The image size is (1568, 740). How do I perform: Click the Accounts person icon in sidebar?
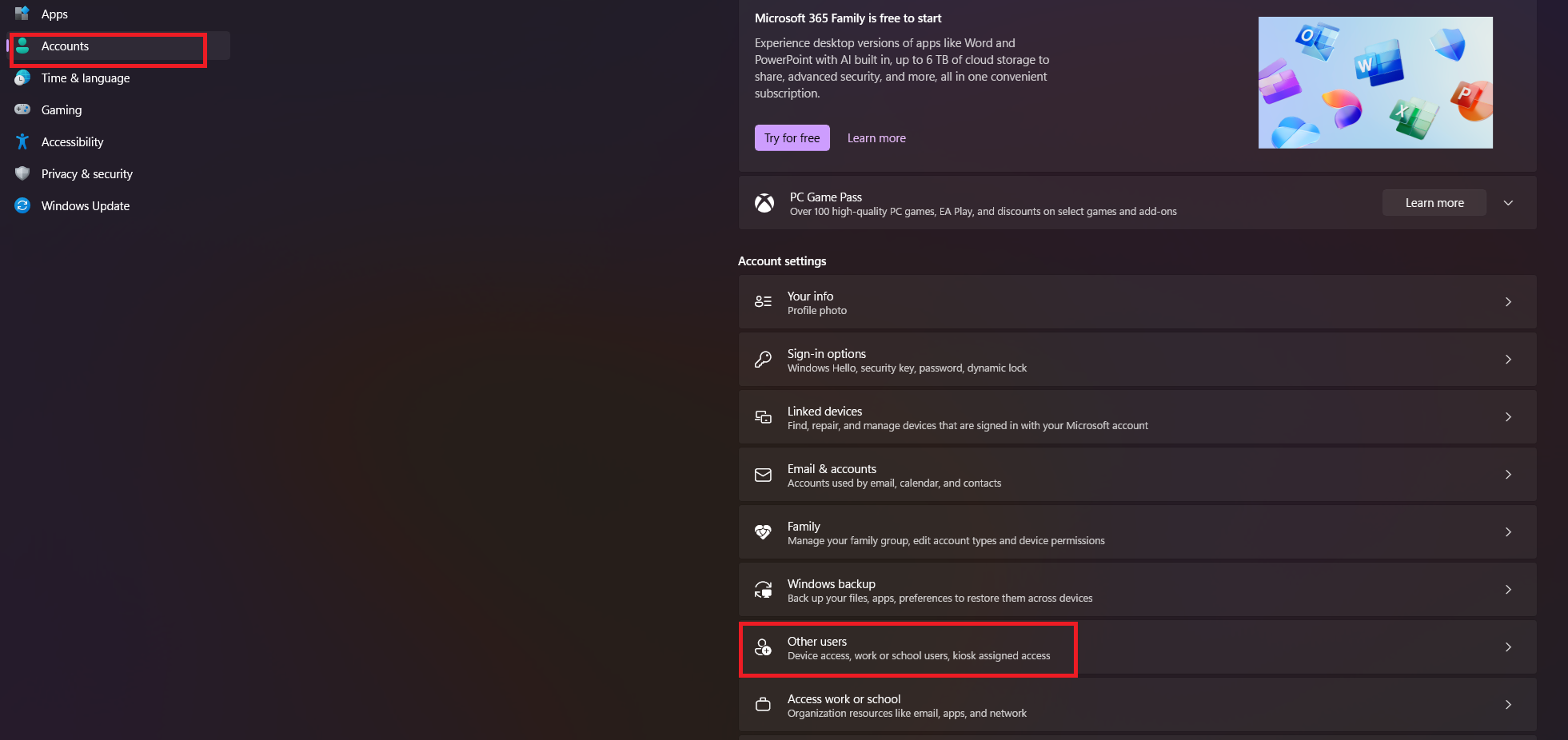tap(22, 46)
